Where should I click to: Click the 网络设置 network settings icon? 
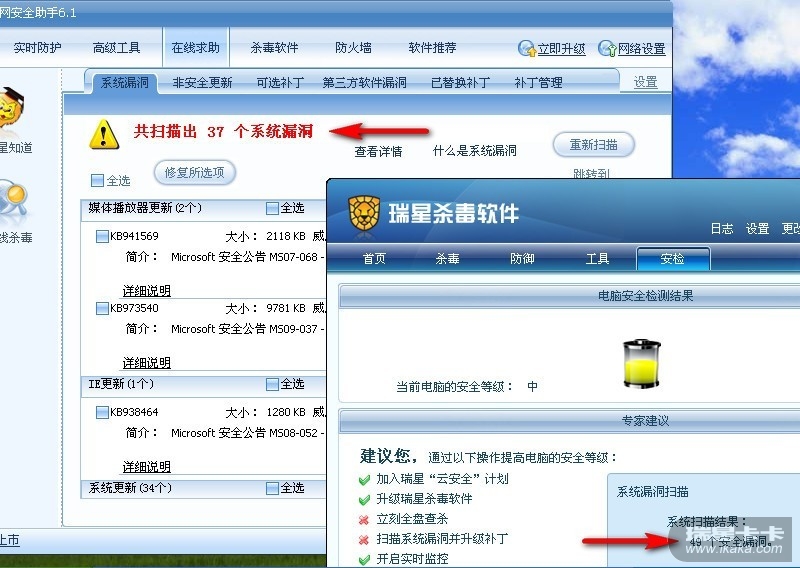point(607,48)
